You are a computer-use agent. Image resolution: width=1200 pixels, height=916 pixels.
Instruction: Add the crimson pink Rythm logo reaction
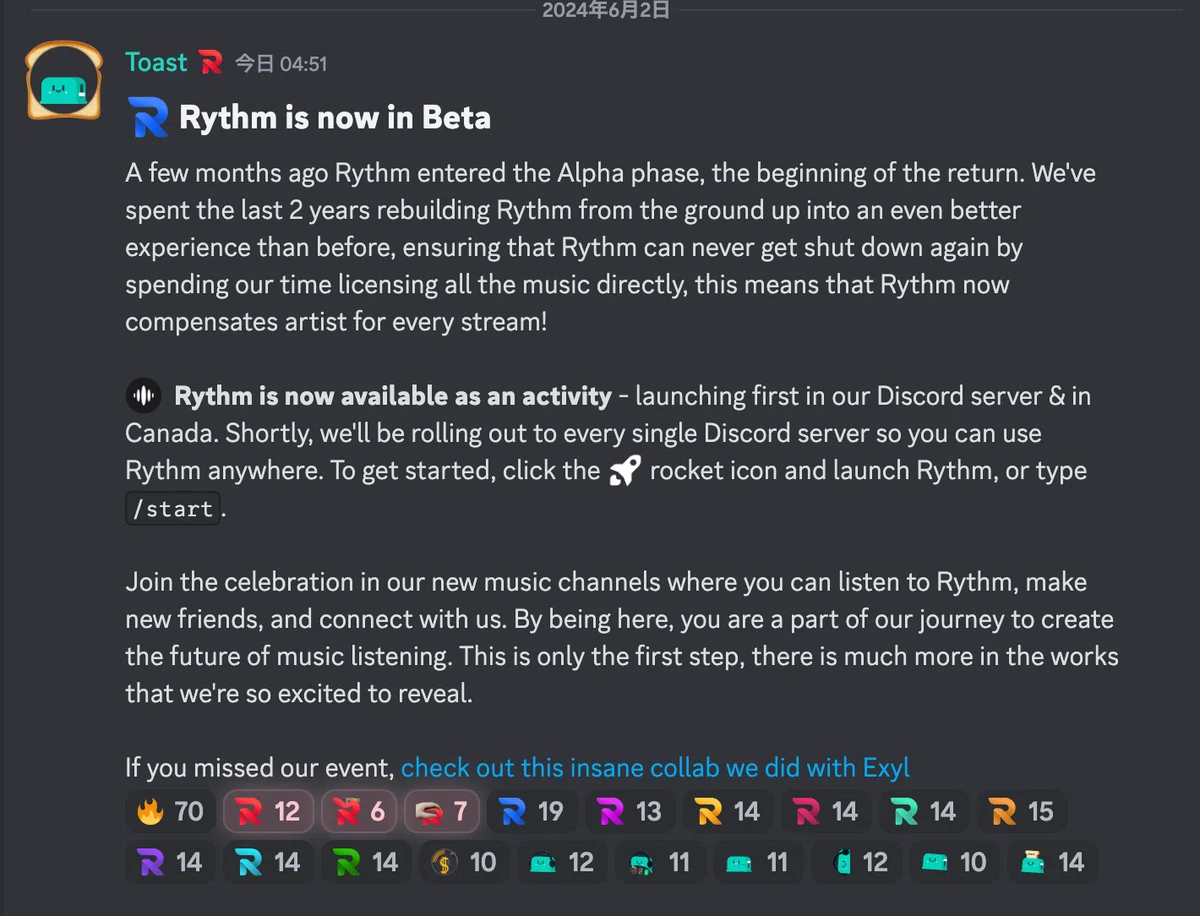click(x=826, y=811)
